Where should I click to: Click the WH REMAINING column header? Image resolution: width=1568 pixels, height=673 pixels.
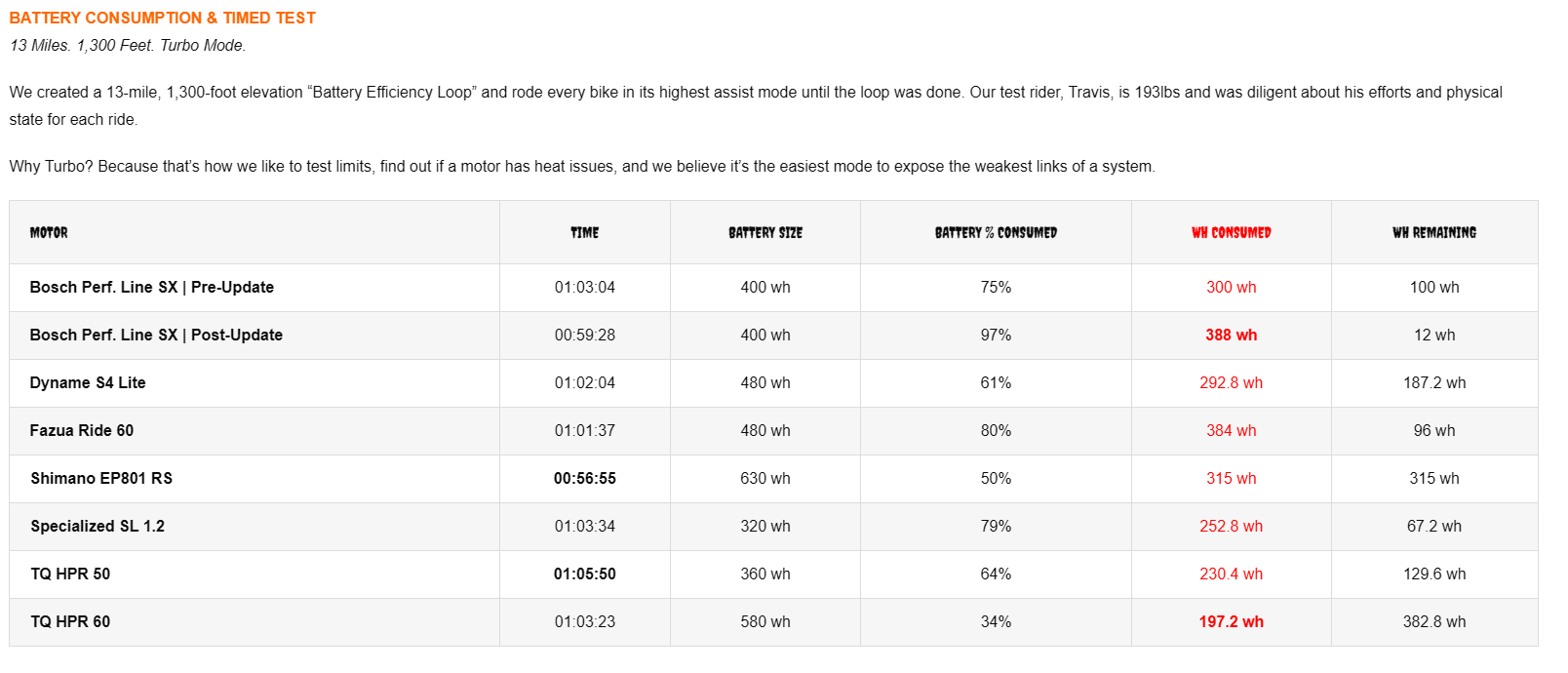coord(1434,232)
